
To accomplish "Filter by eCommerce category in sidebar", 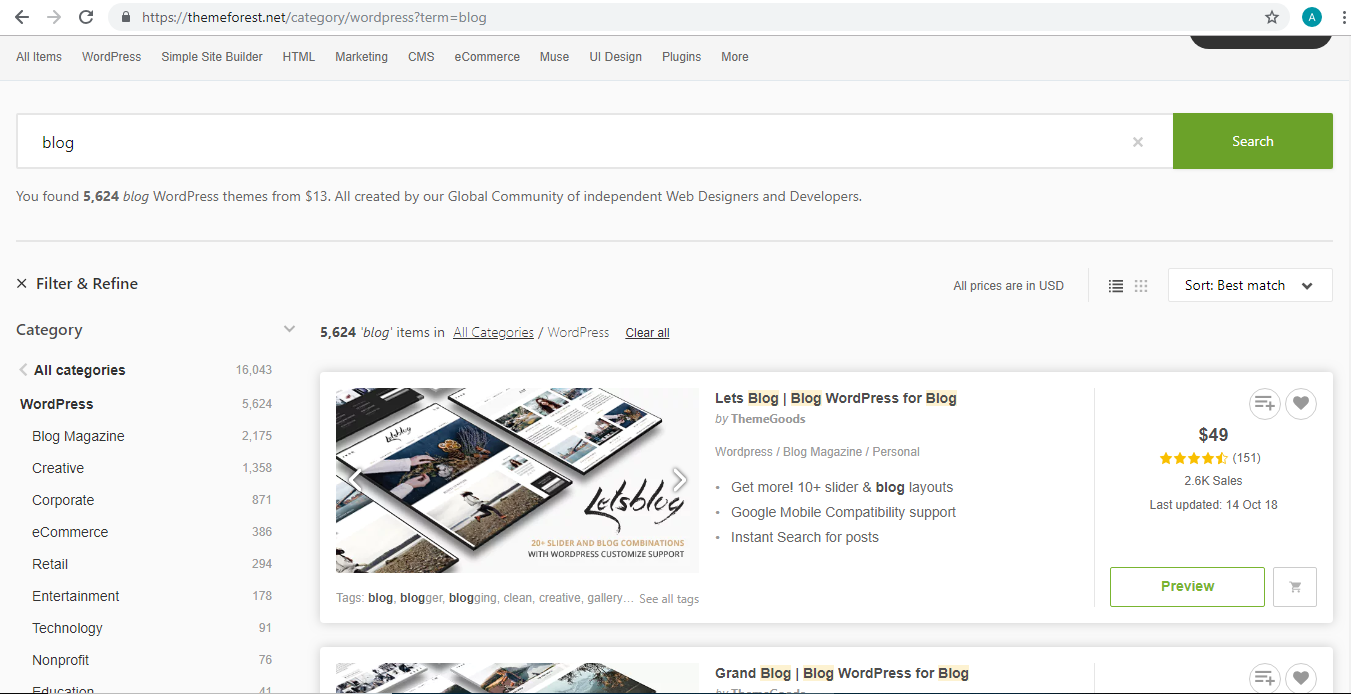I will pyautogui.click(x=70, y=532).
